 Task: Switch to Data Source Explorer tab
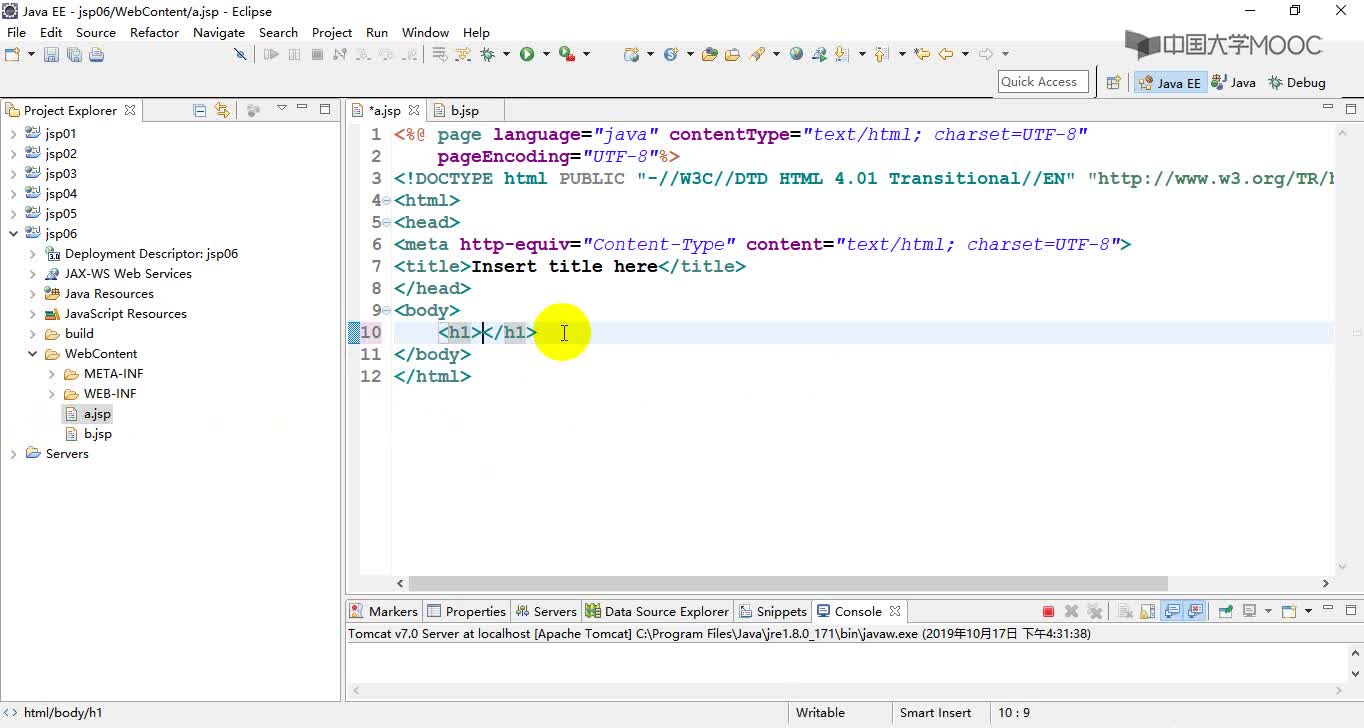pyautogui.click(x=657, y=611)
